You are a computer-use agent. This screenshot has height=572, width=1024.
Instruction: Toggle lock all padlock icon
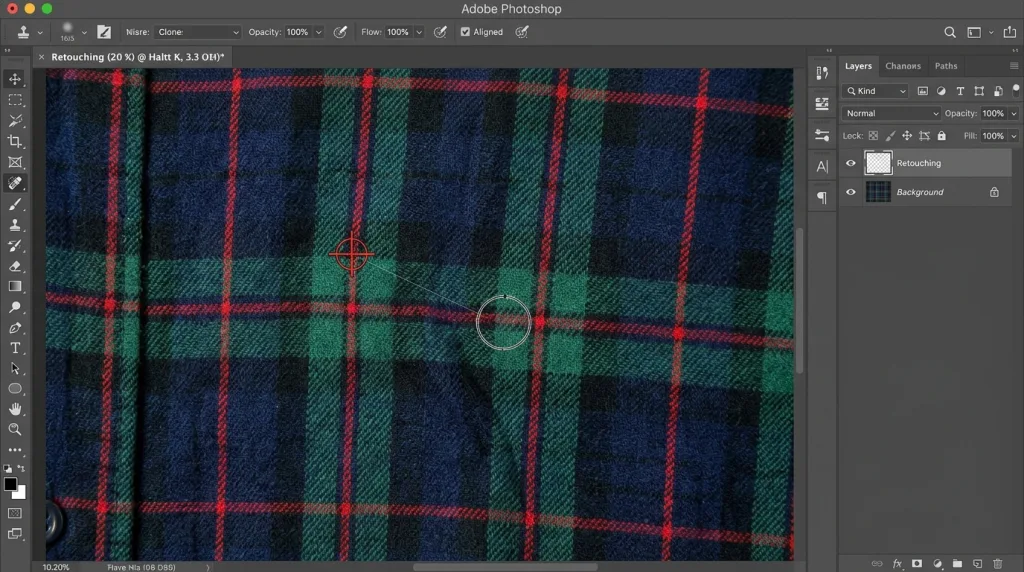point(941,136)
